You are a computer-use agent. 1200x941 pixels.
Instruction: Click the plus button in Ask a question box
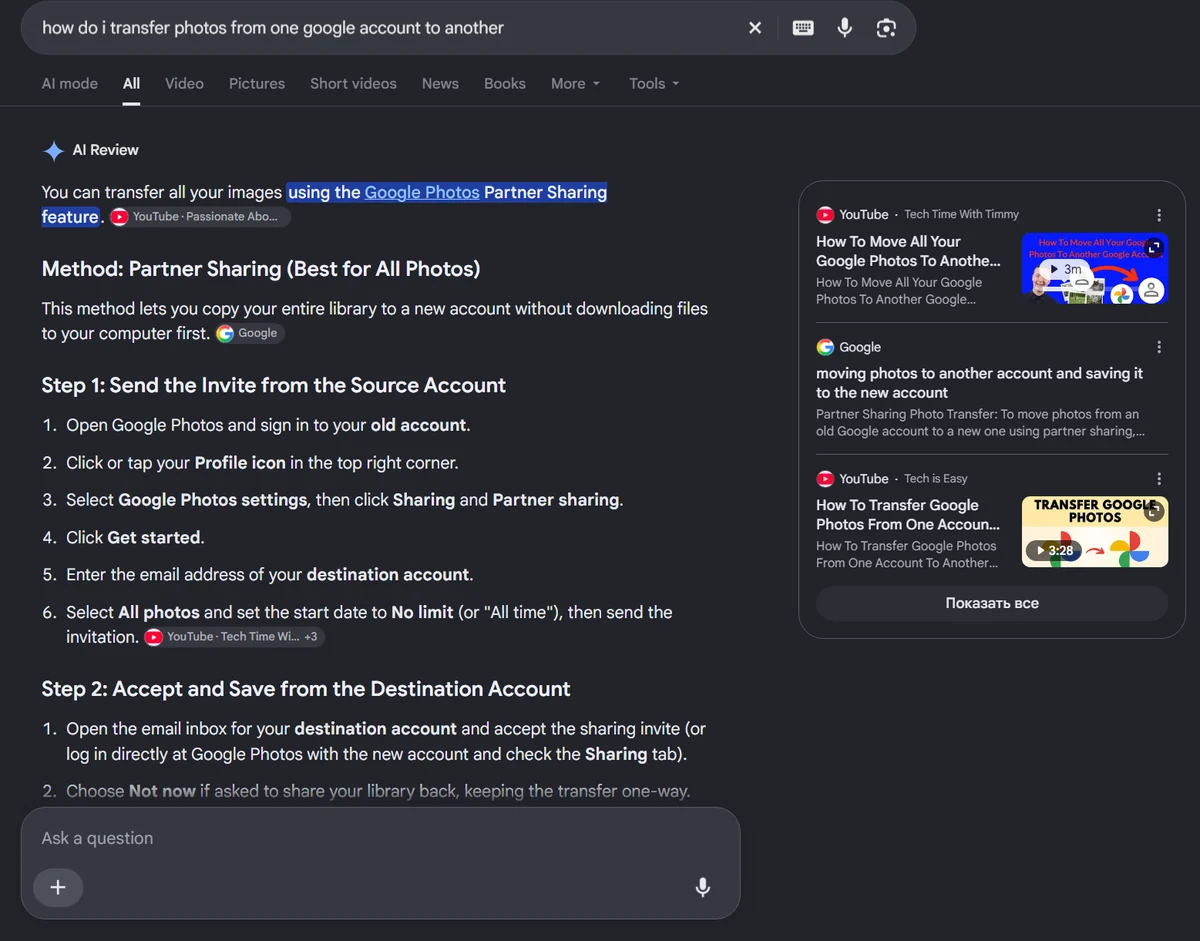pyautogui.click(x=58, y=887)
